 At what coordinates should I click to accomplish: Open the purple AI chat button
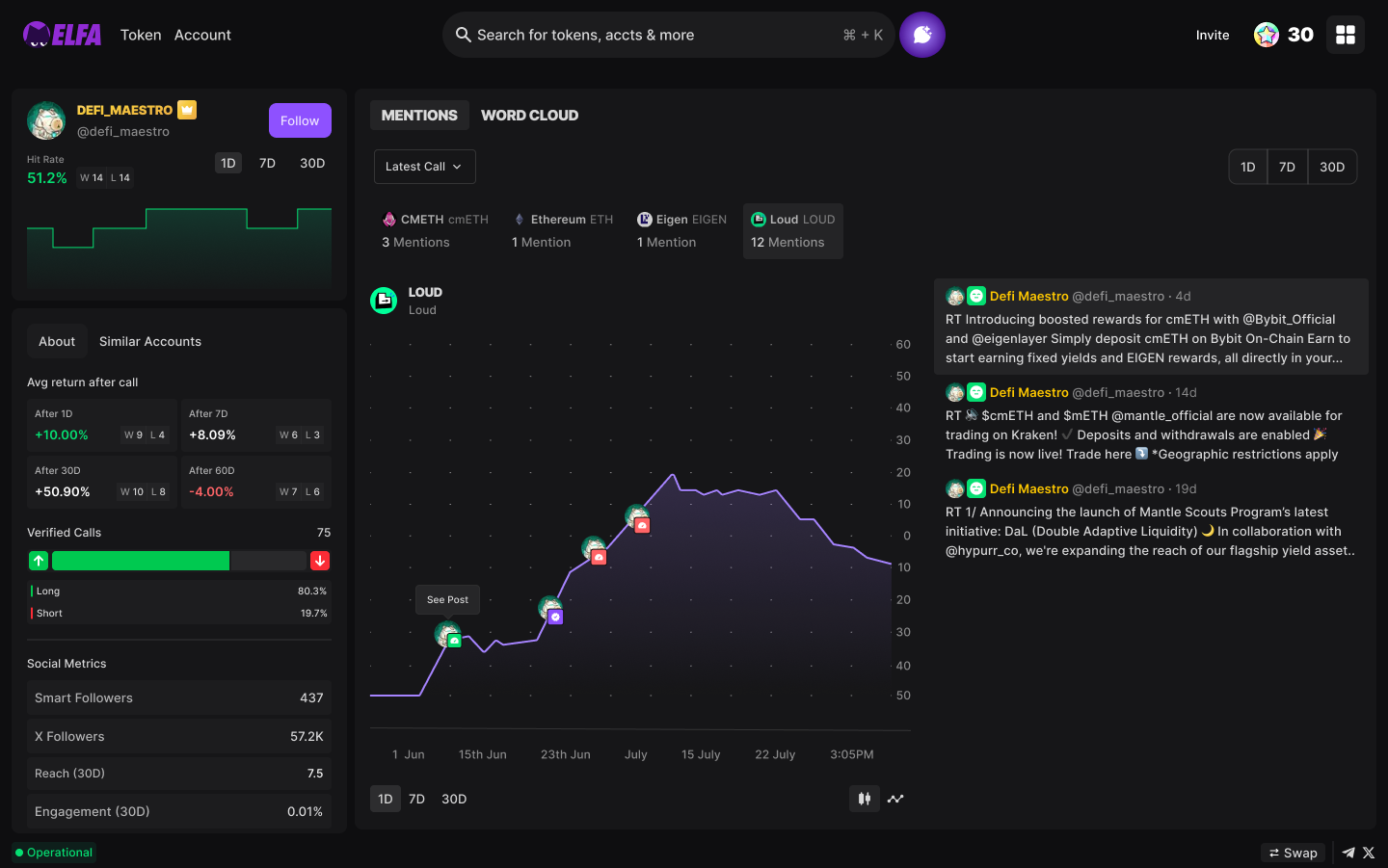pyautogui.click(x=922, y=35)
